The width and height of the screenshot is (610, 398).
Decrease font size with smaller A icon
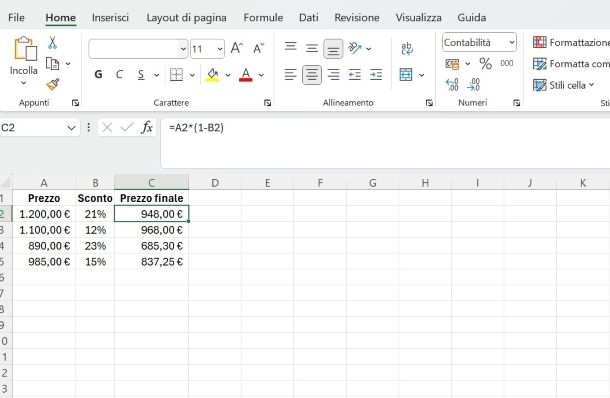point(259,48)
